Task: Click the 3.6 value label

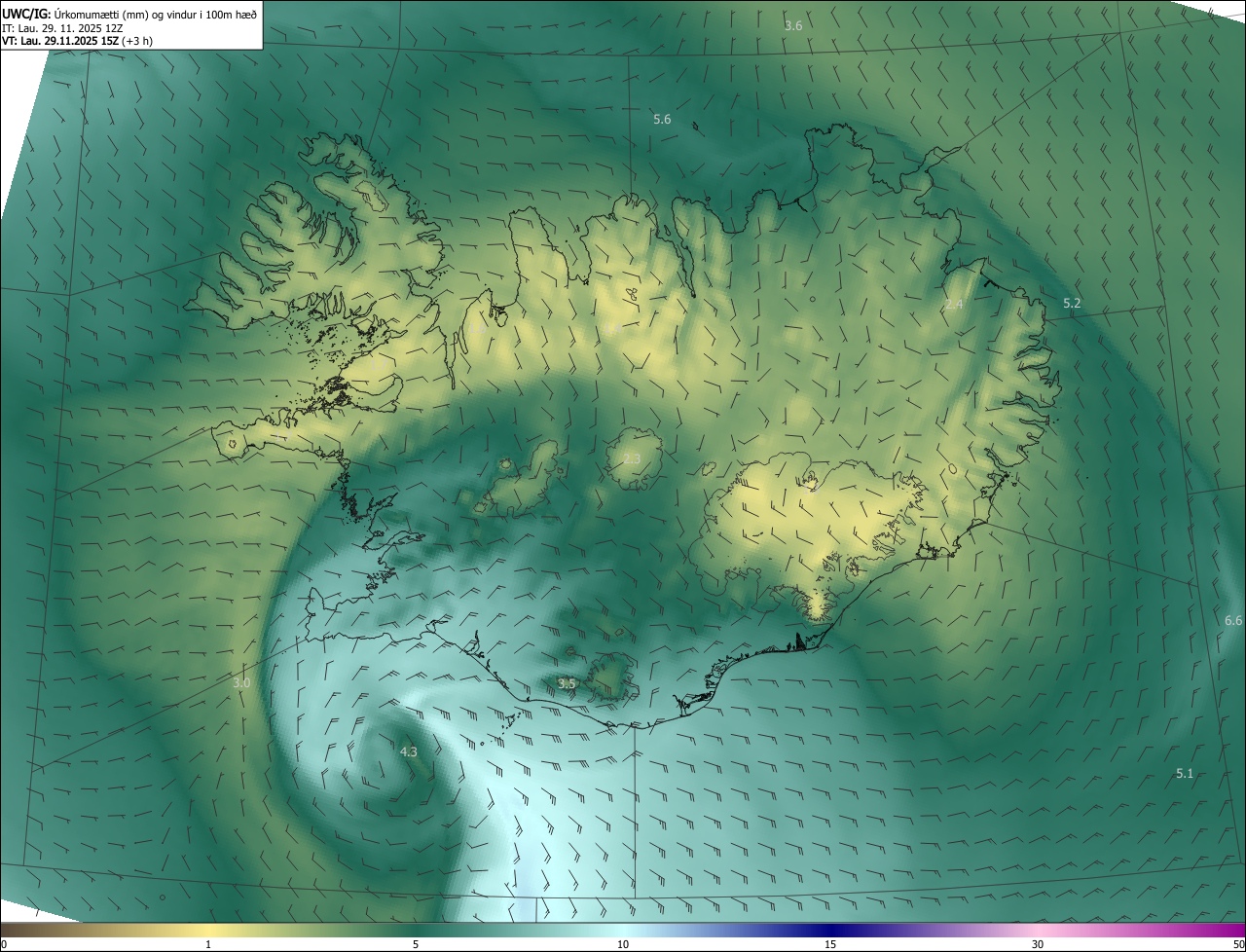Action: click(x=793, y=25)
